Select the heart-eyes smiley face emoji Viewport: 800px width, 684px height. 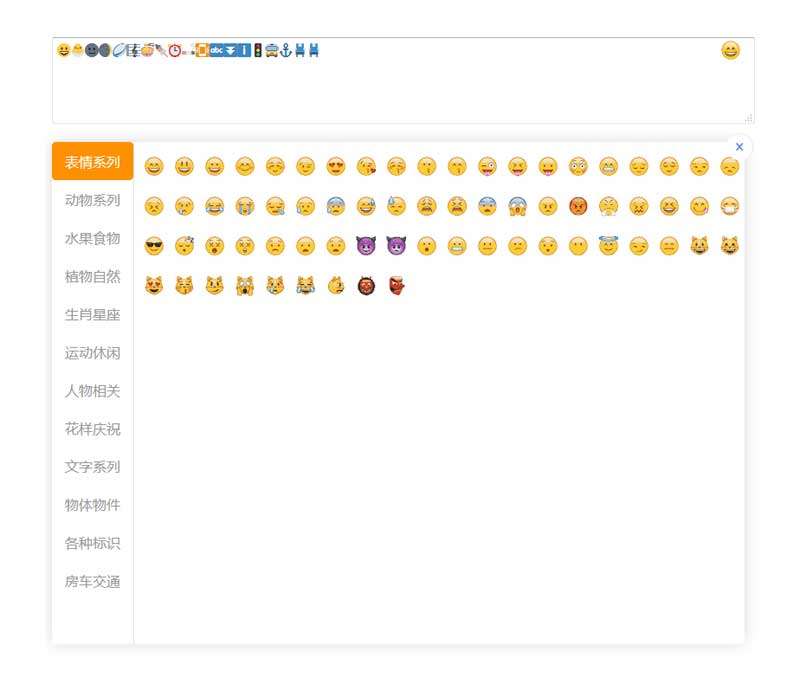[335, 167]
